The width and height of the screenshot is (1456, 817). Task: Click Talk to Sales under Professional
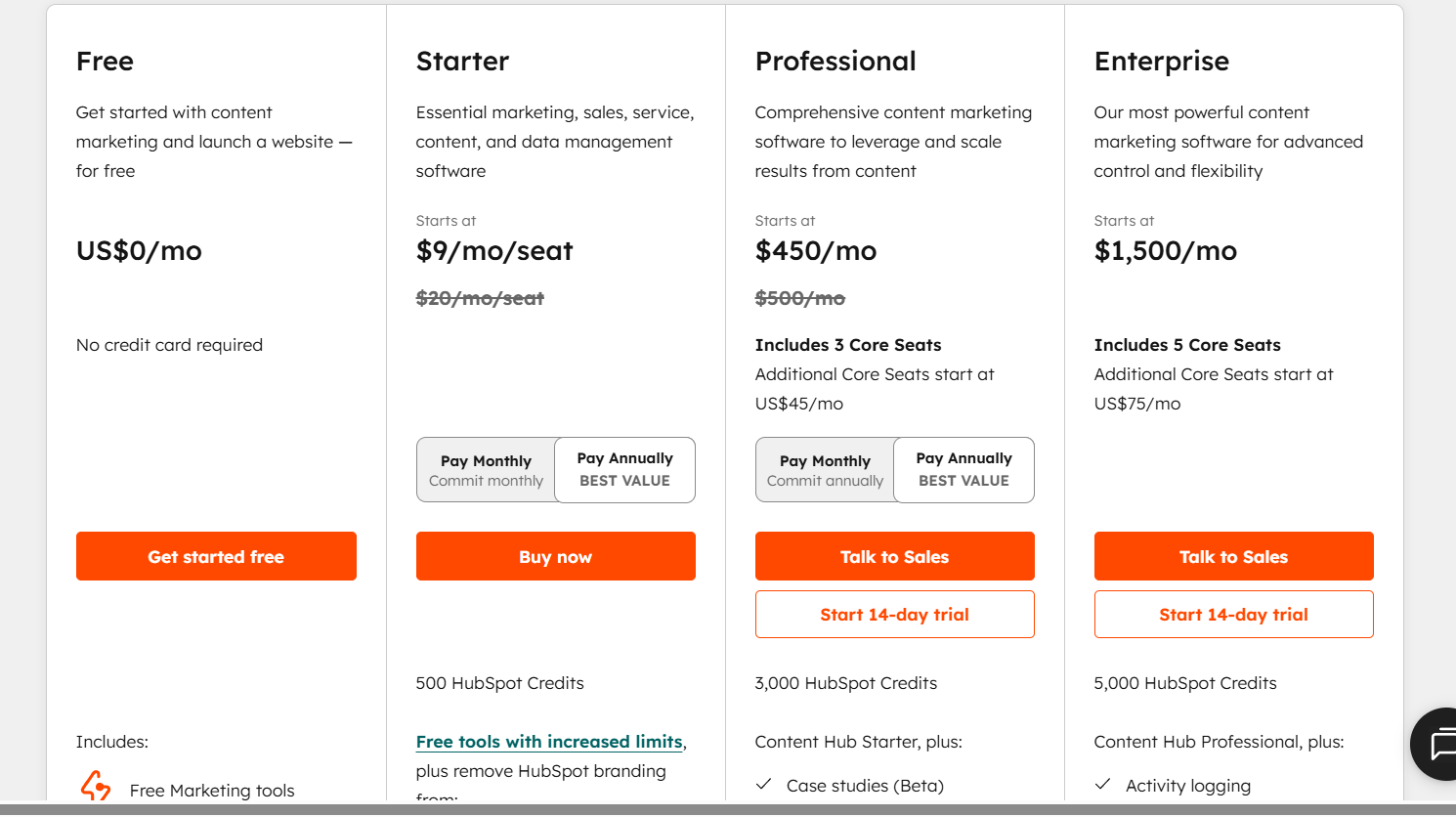click(894, 555)
